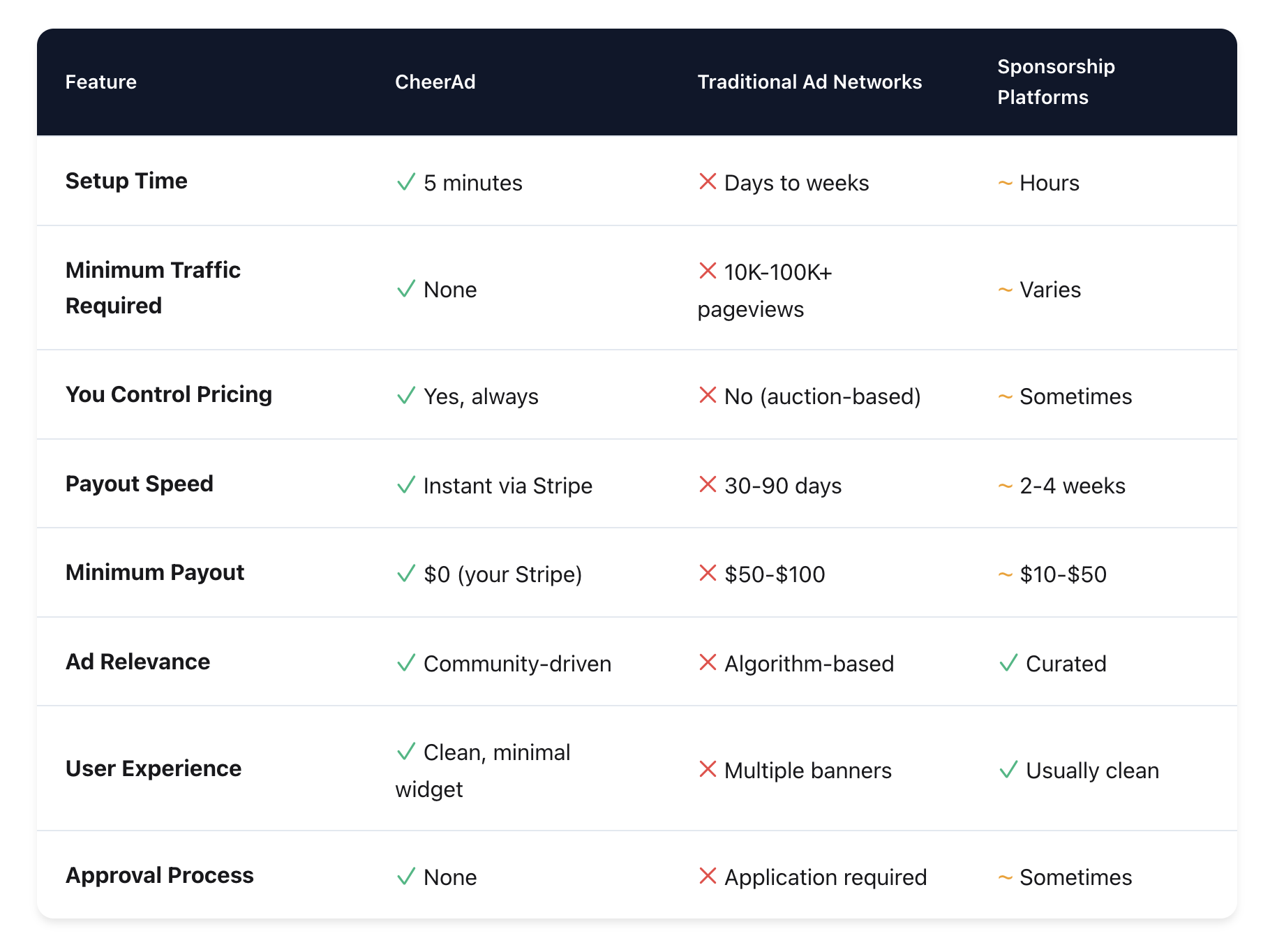This screenshot has height=952, width=1277.
Task: Click the red X beside "Application required"
Action: pyautogui.click(x=708, y=876)
